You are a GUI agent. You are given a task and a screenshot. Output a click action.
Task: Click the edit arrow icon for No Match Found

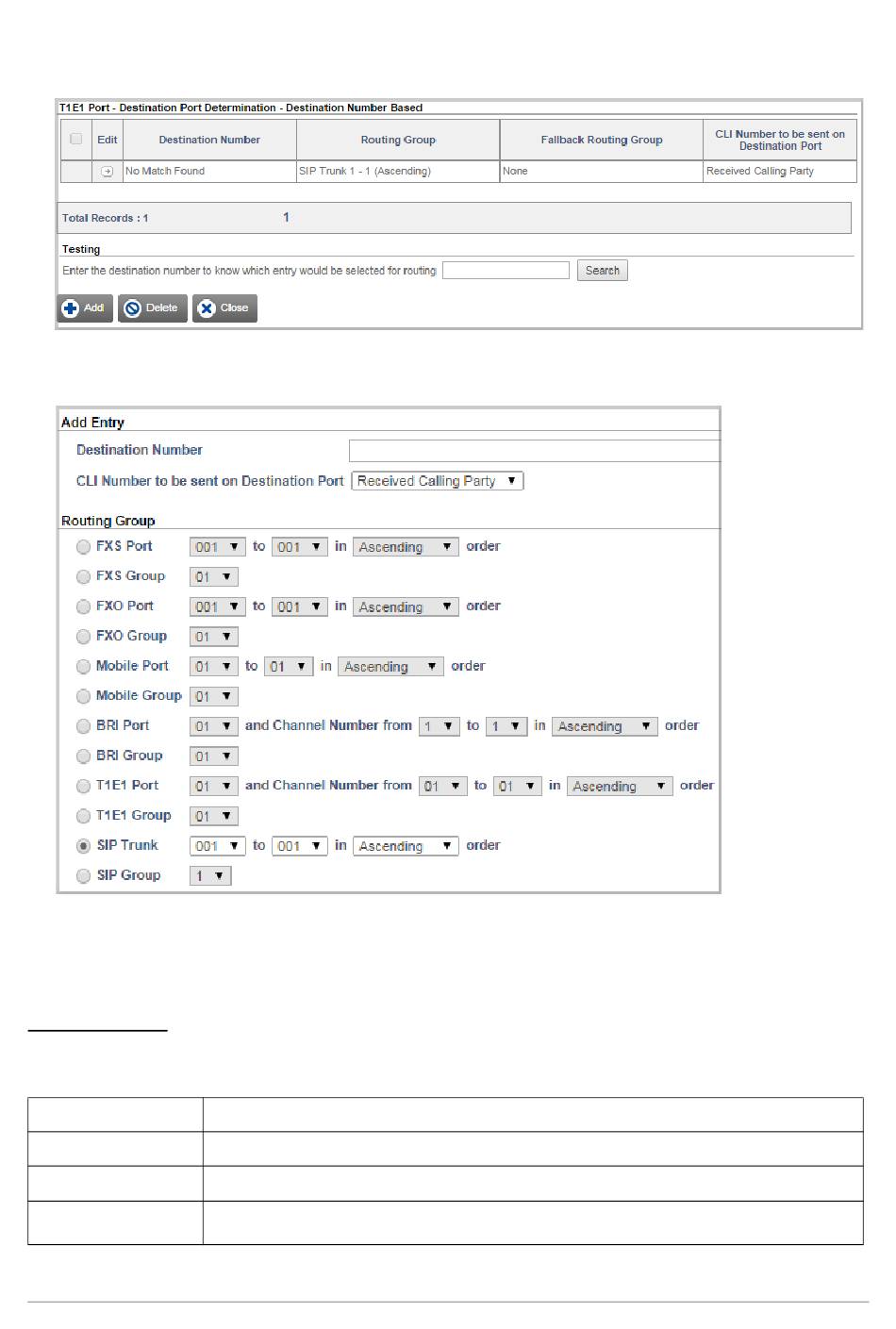(x=107, y=172)
